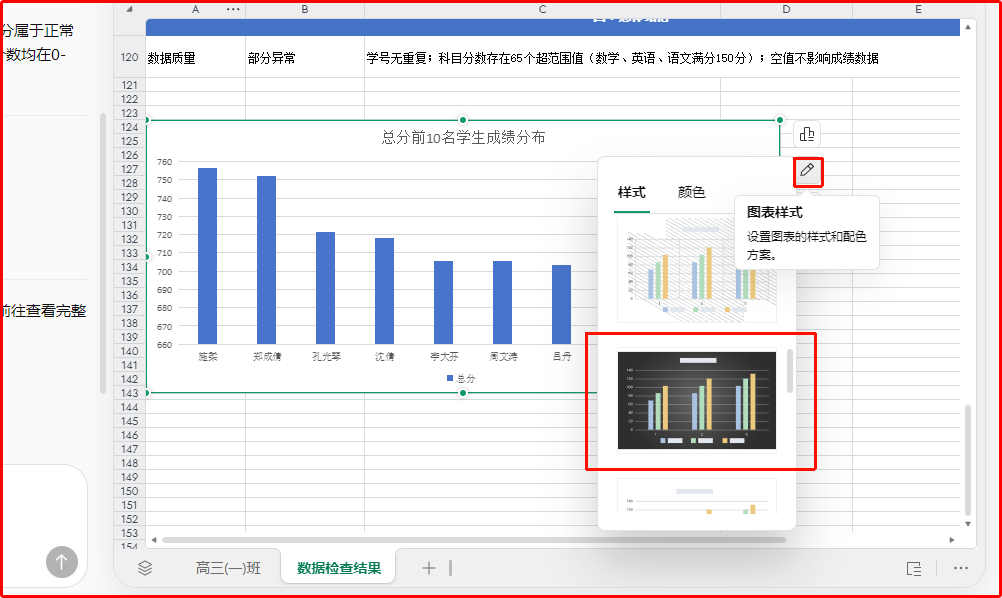Select the 样式 tab in the chart panel
1002x598 pixels.
click(632, 191)
